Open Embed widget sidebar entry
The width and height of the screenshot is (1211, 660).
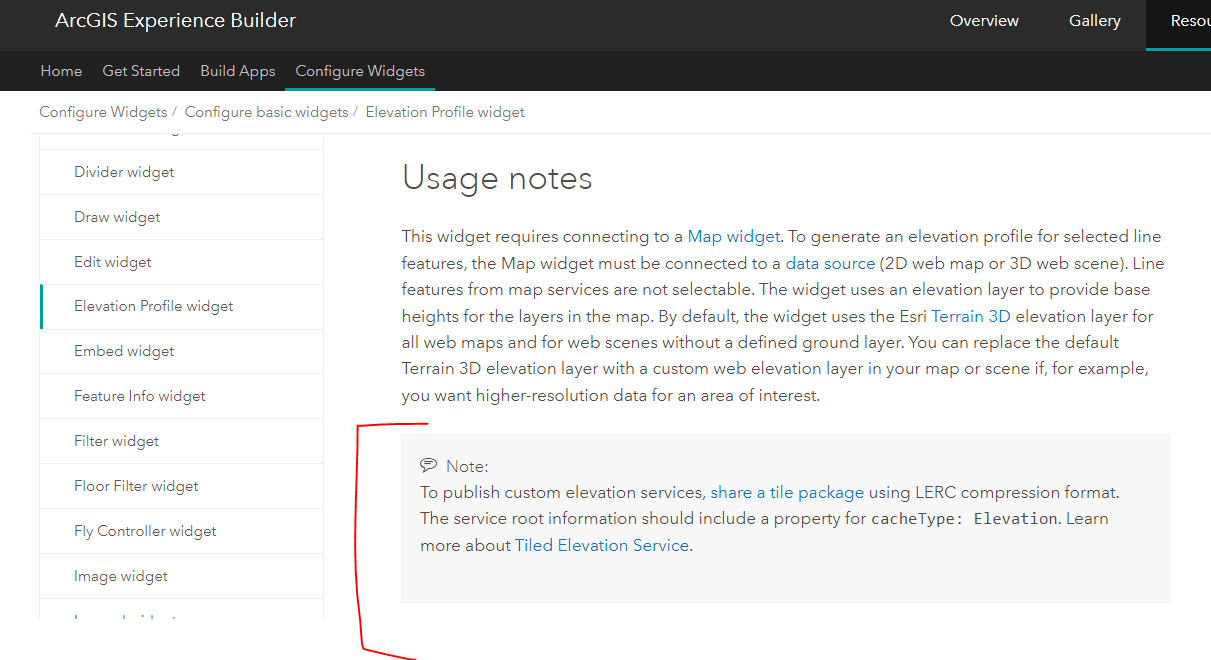click(x=124, y=351)
